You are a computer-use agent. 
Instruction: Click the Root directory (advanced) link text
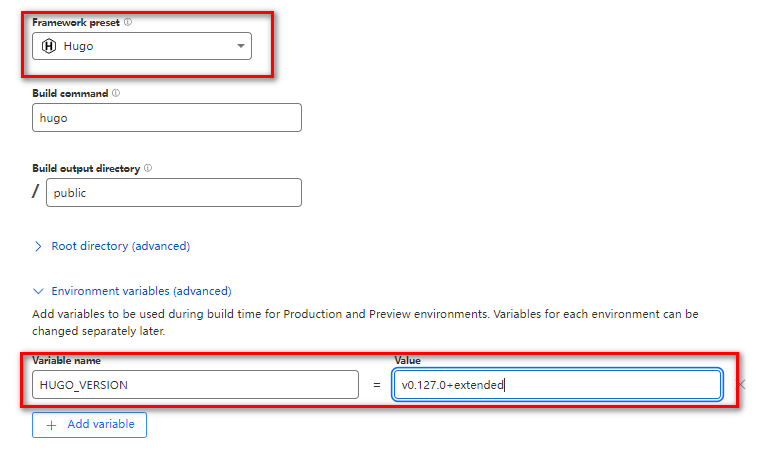[x=120, y=246]
